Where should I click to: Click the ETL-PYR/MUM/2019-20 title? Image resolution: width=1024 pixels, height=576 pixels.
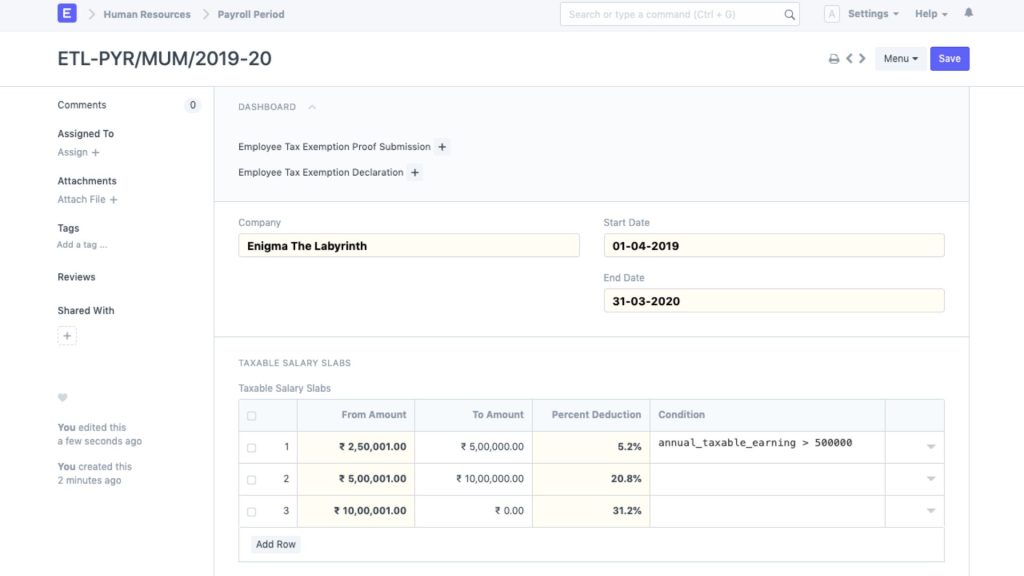pyautogui.click(x=165, y=59)
